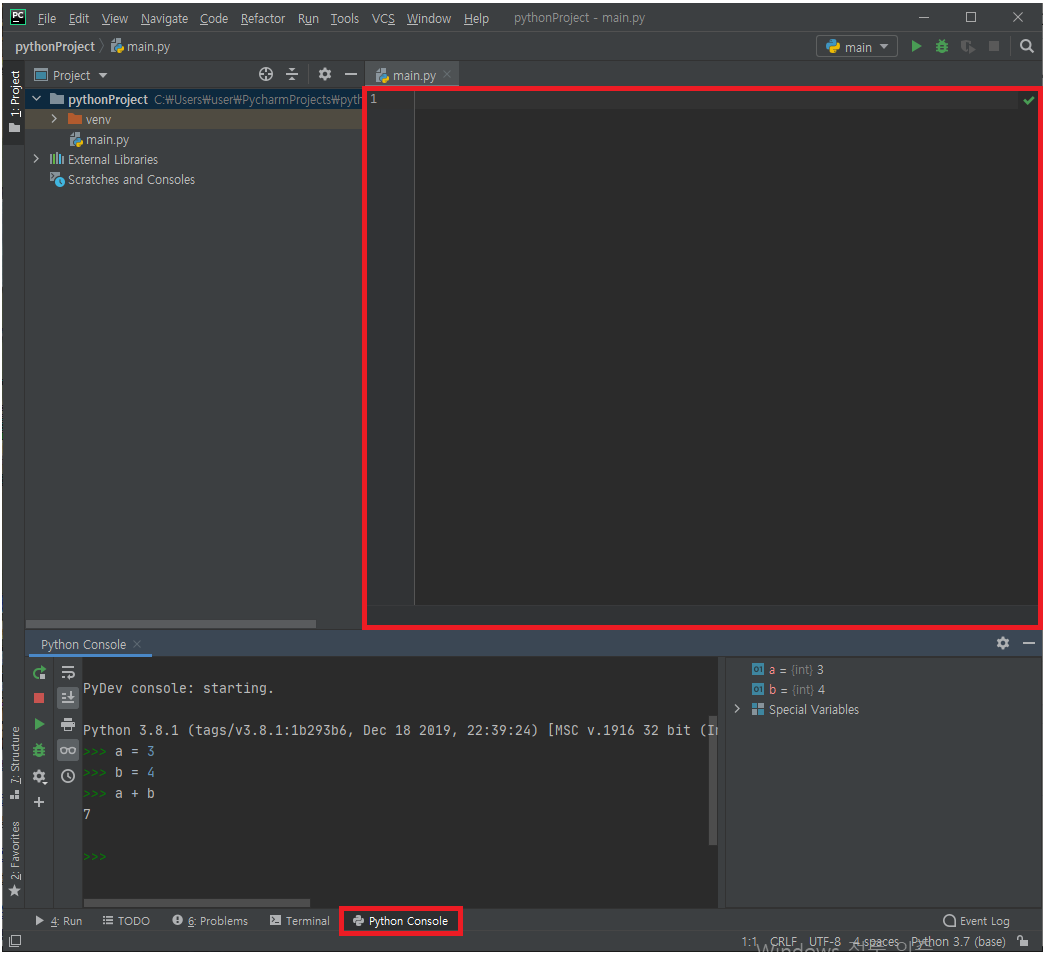Open Python Console panel gear options

click(1003, 643)
